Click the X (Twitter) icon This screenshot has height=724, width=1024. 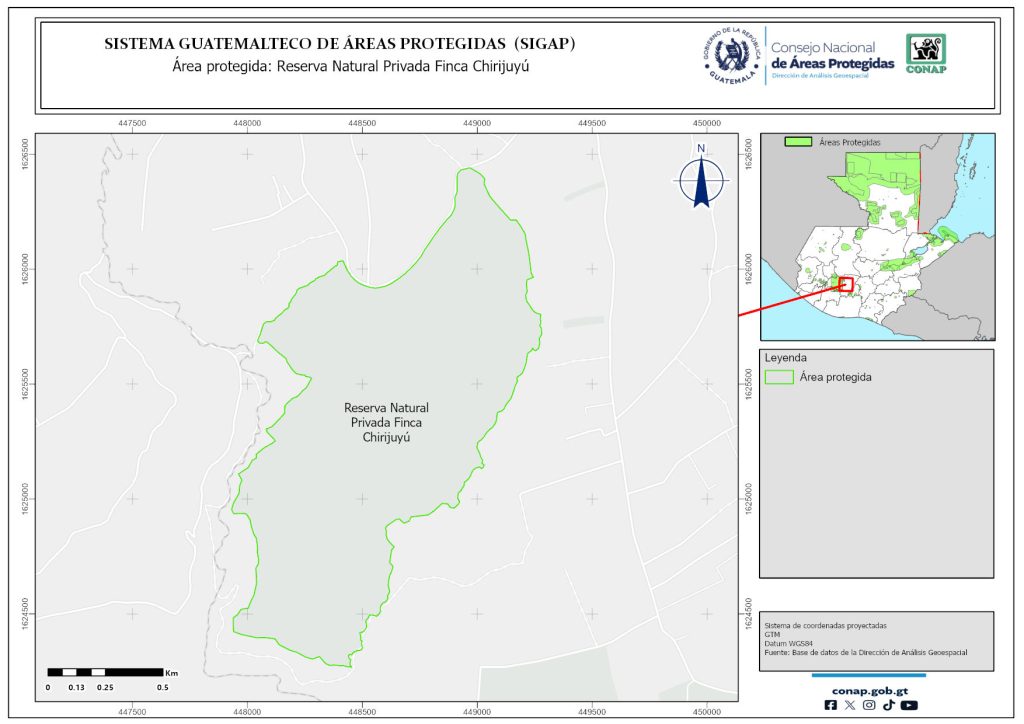(850, 705)
